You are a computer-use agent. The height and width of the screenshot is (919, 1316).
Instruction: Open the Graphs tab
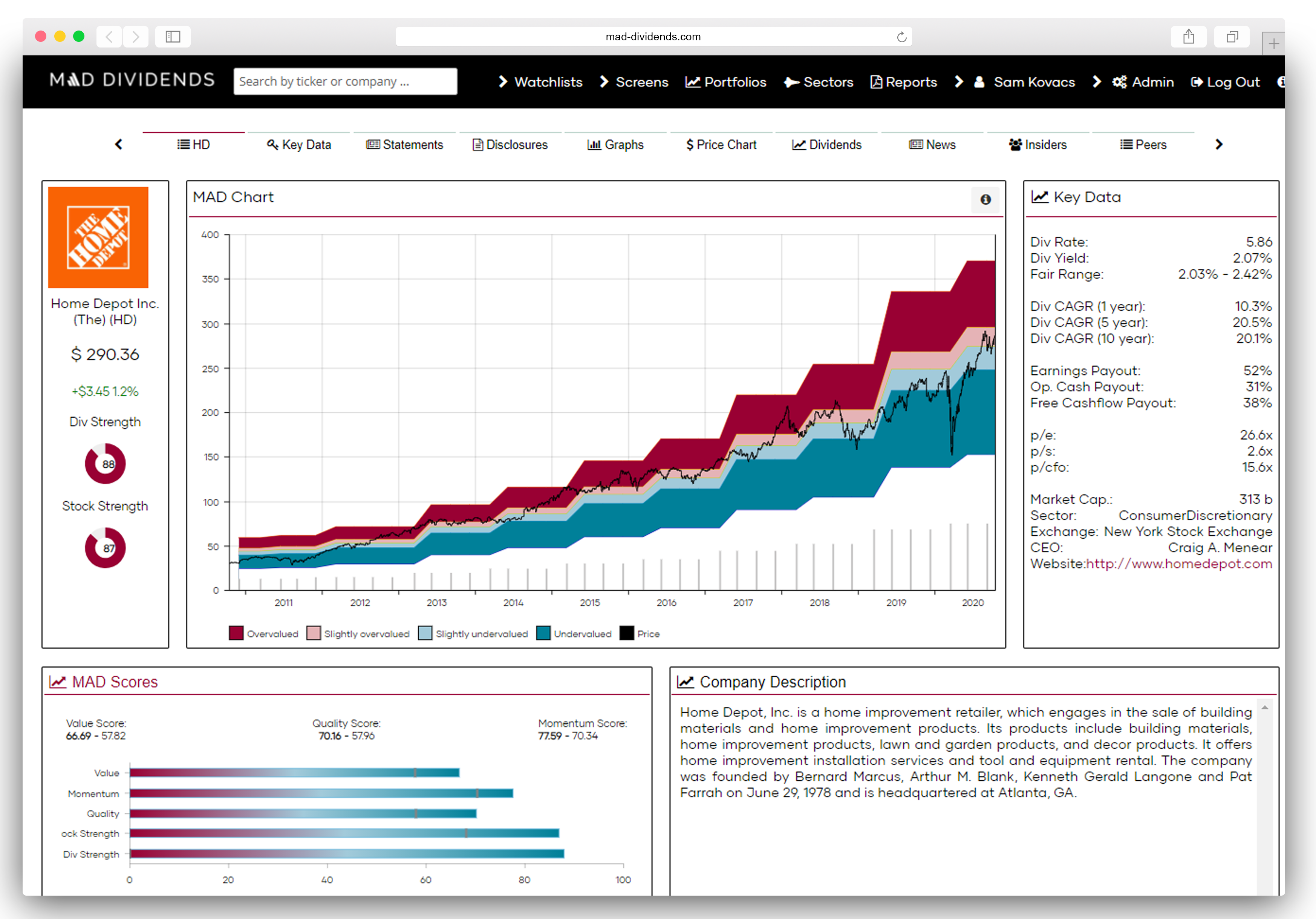tap(615, 144)
